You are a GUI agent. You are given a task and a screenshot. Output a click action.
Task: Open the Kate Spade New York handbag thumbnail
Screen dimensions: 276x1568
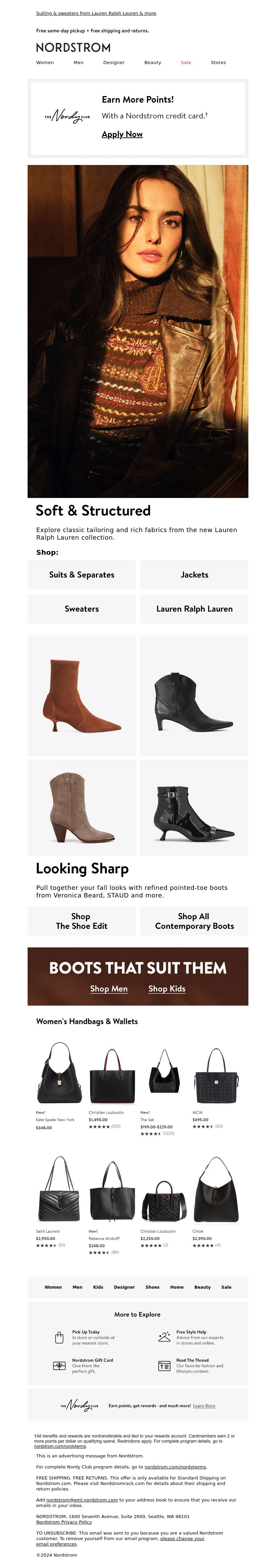coord(59,1072)
